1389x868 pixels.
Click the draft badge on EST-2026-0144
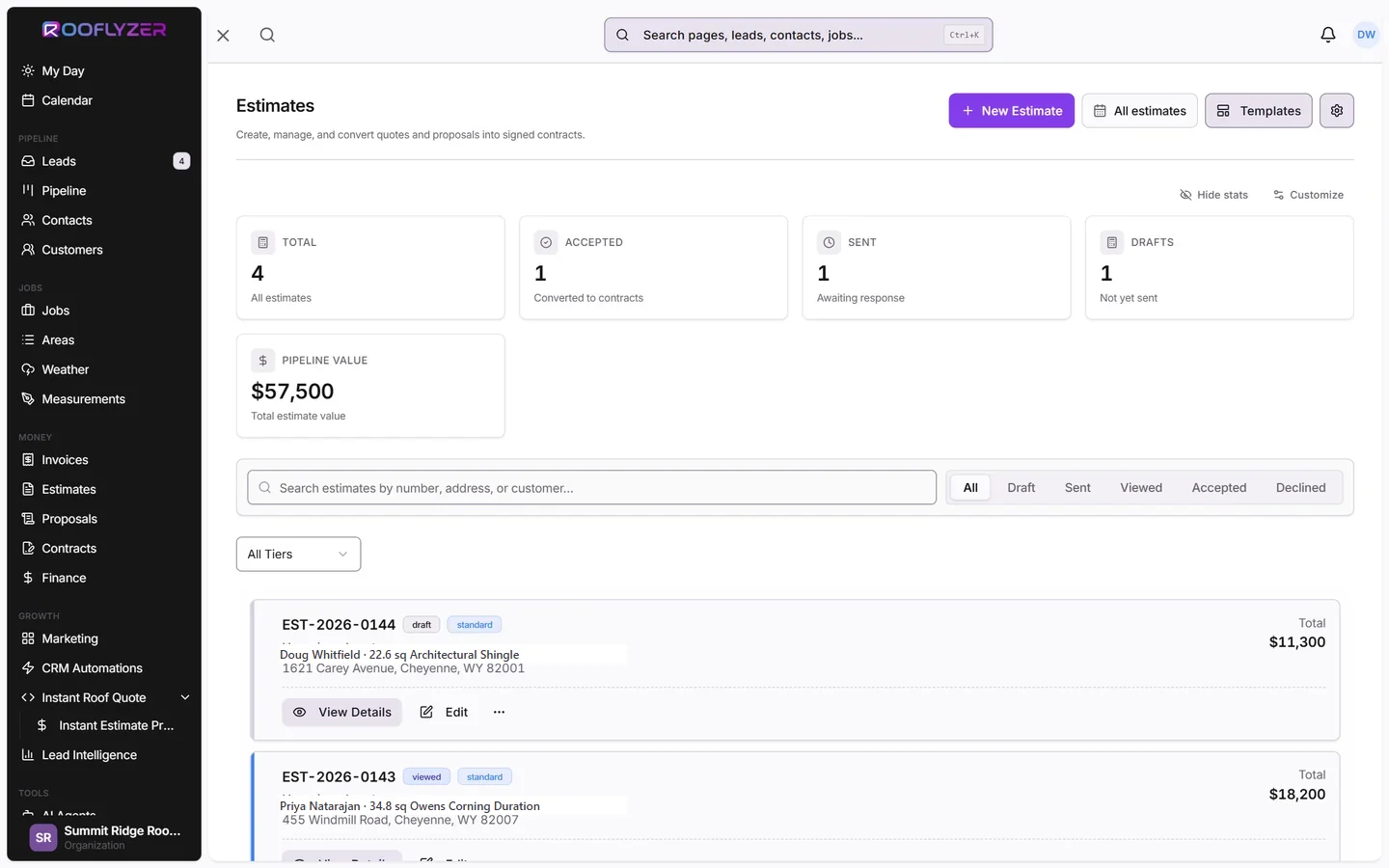[x=422, y=625]
